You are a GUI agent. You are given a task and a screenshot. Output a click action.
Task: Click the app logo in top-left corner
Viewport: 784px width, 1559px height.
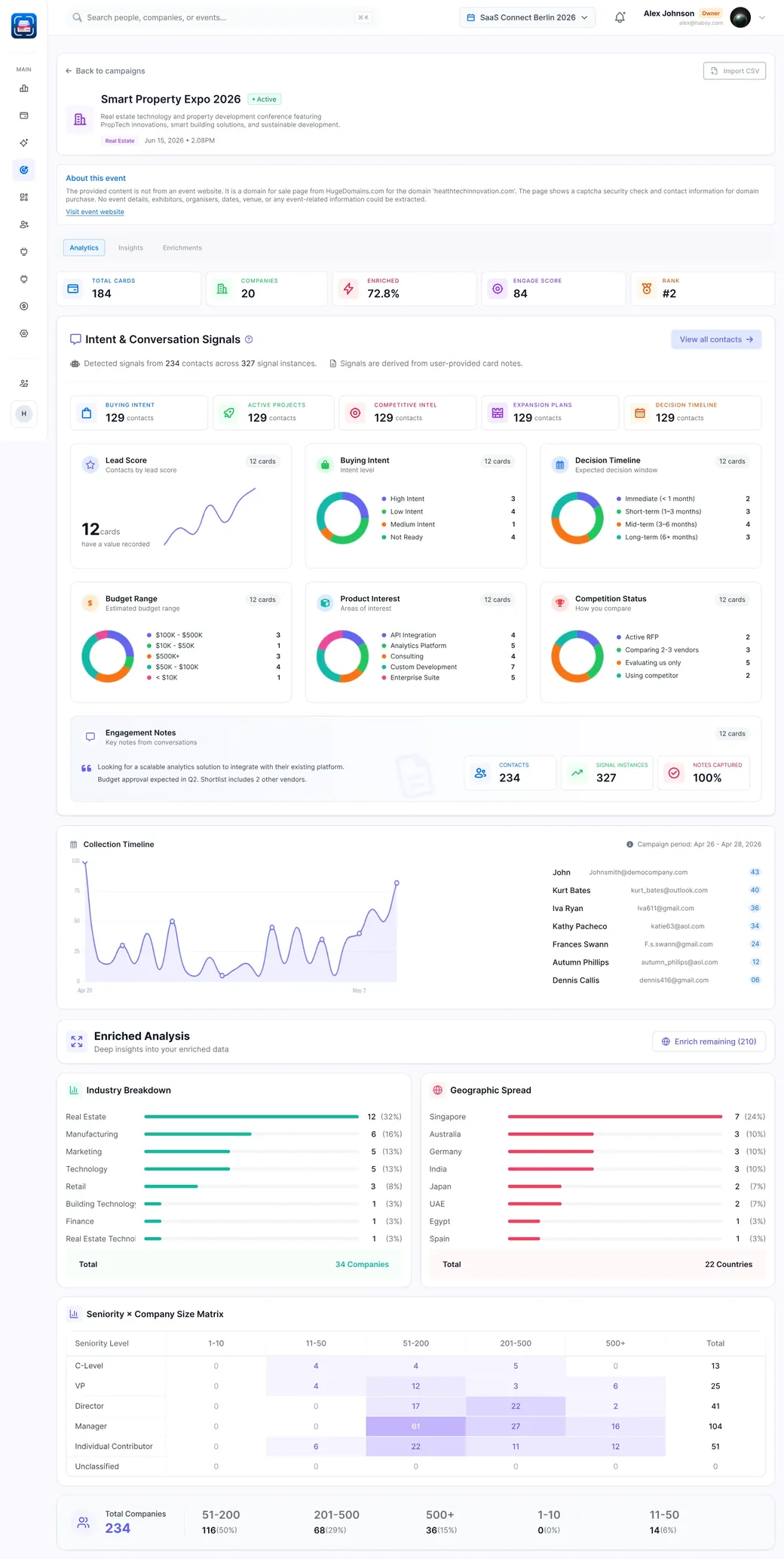point(24,26)
